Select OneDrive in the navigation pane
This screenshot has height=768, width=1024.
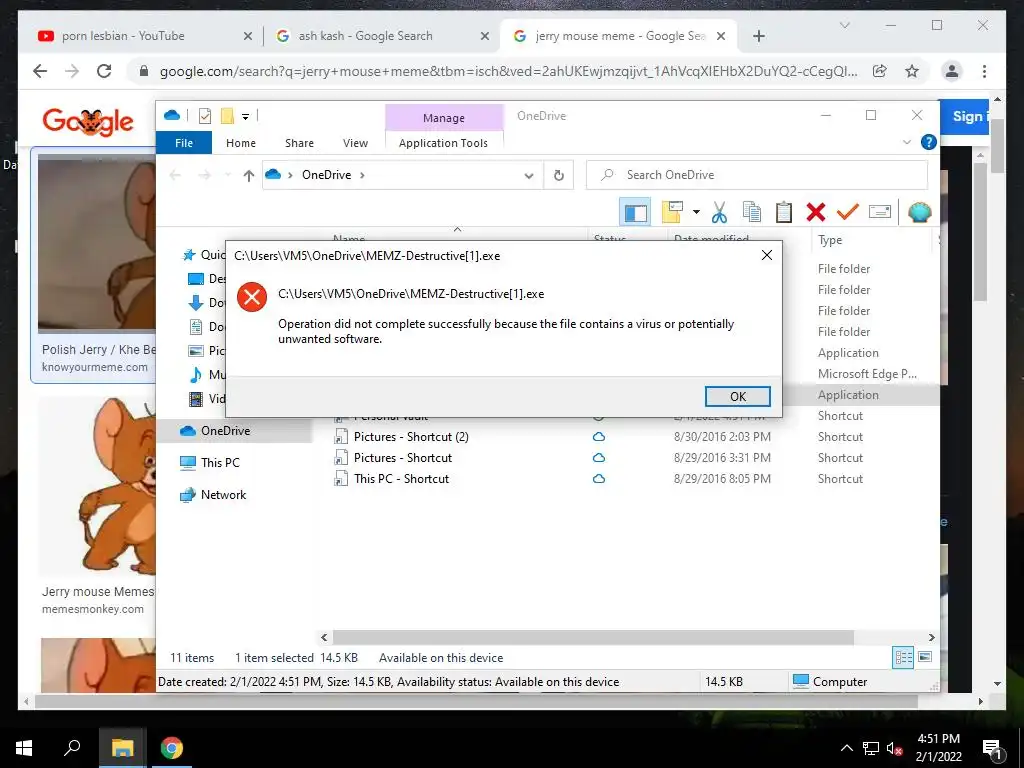click(x=225, y=430)
